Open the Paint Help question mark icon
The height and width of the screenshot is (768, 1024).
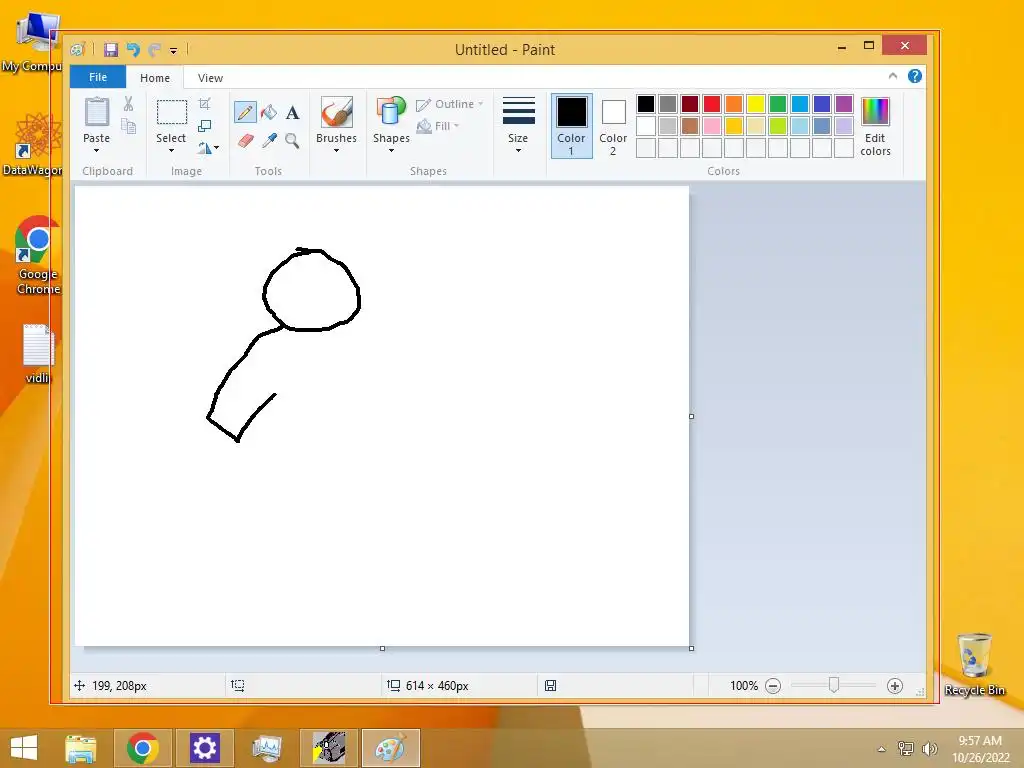click(915, 76)
